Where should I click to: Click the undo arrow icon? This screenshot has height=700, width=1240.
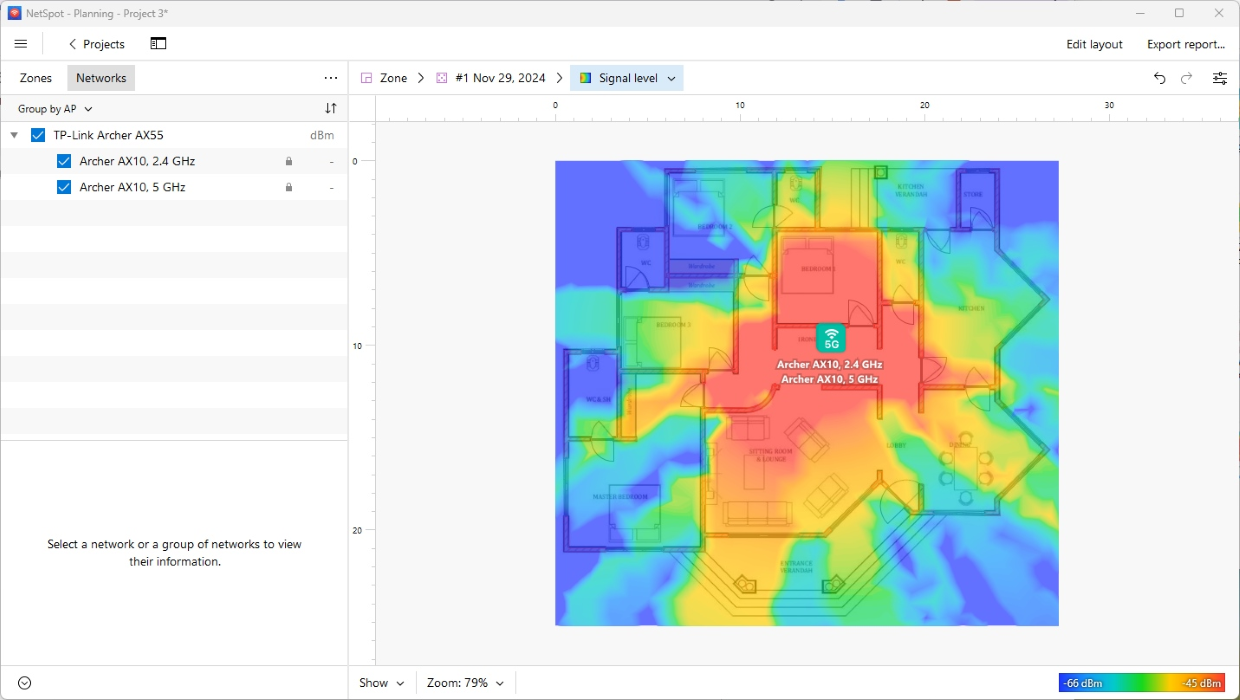click(1159, 78)
